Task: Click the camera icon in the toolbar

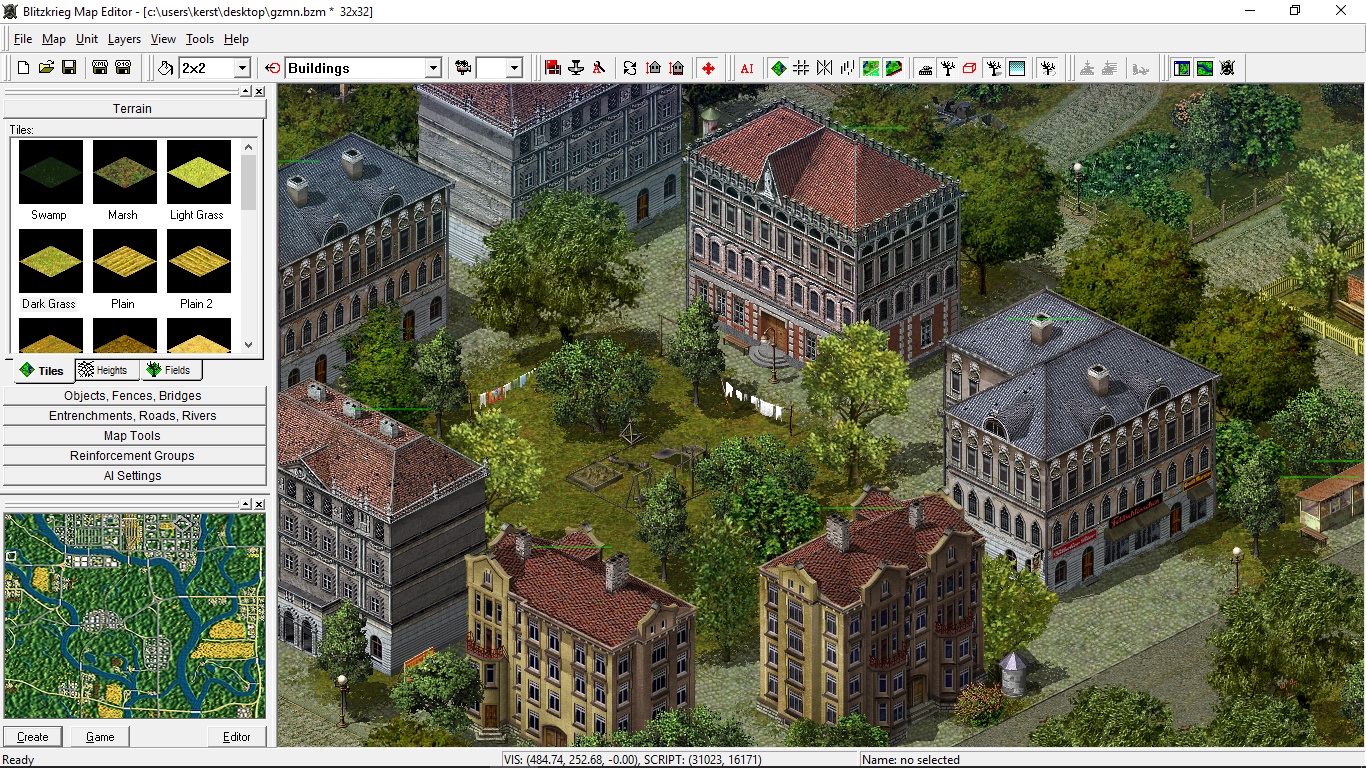Action: [463, 68]
